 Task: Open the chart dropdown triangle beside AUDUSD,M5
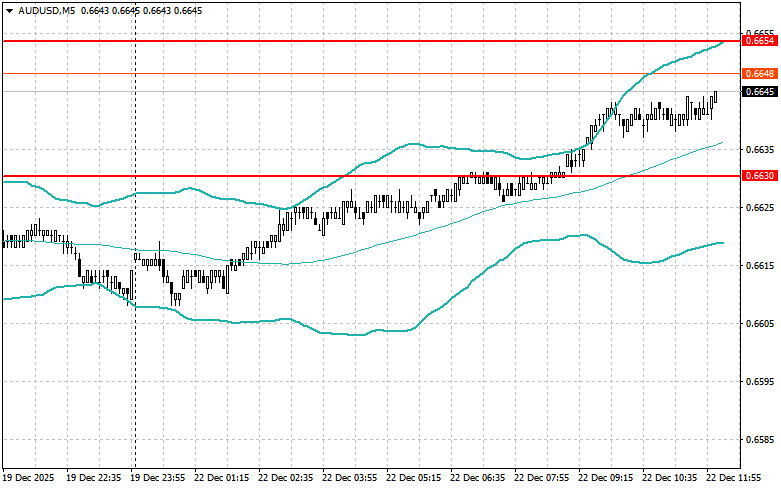tap(10, 11)
